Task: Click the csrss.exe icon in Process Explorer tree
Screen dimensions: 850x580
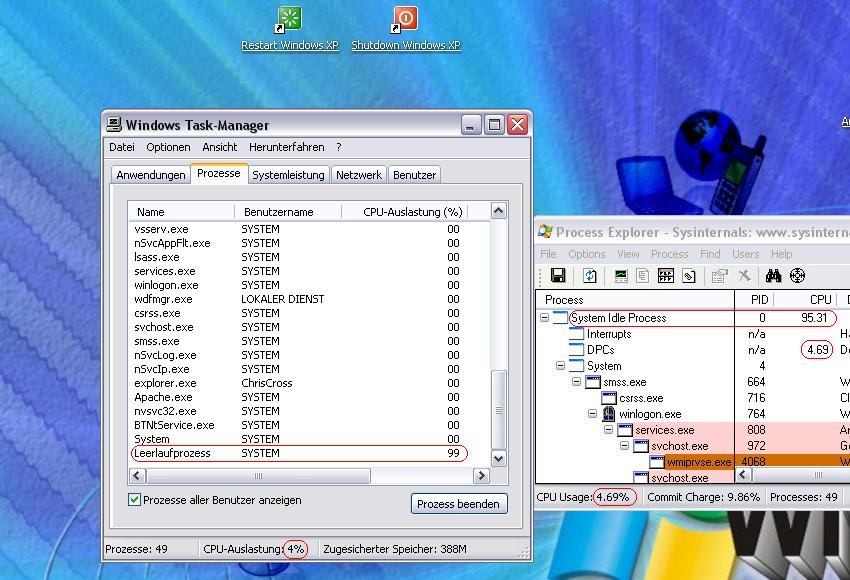Action: 609,398
